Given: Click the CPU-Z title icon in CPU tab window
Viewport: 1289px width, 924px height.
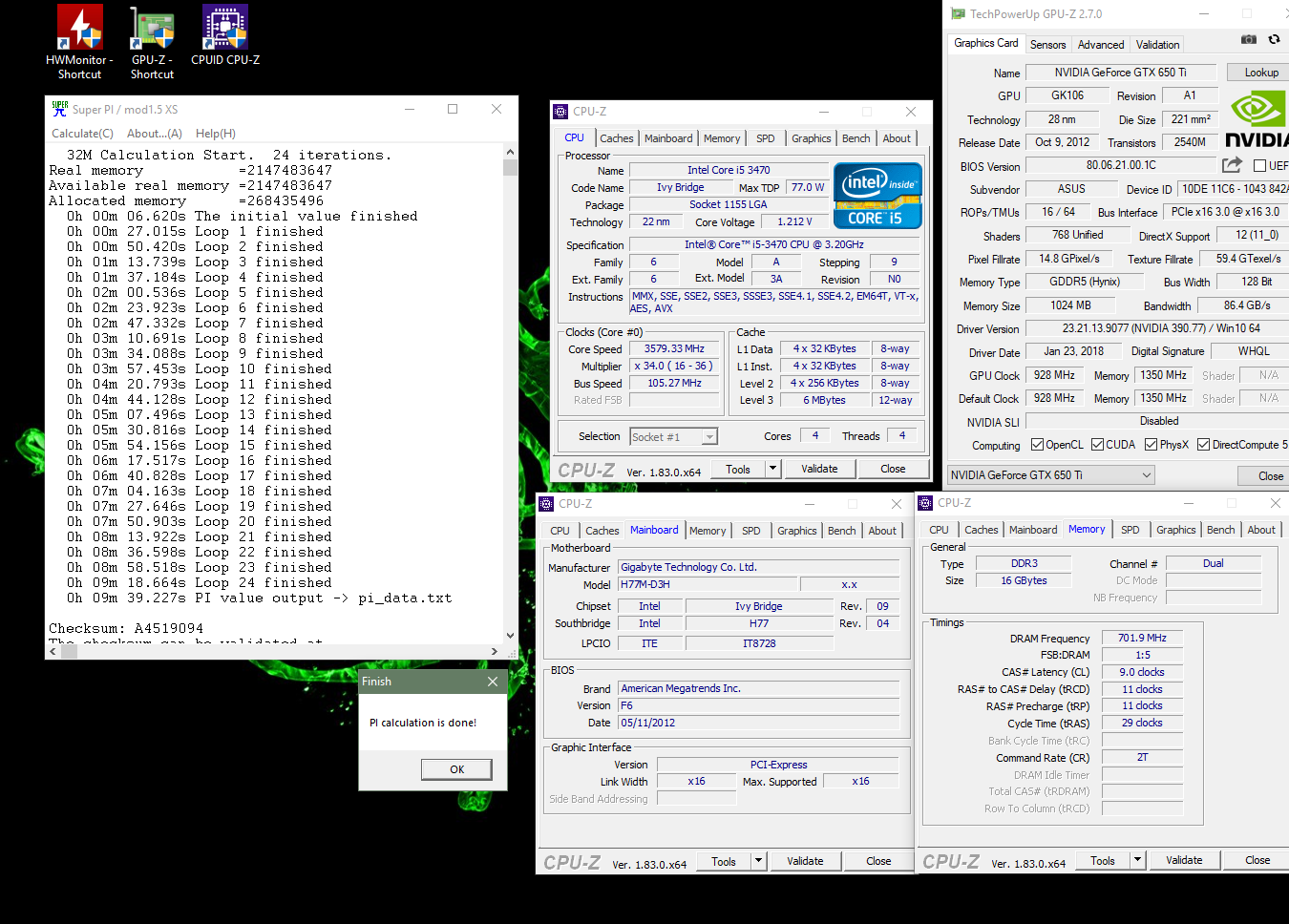Looking at the screenshot, I should (x=560, y=112).
